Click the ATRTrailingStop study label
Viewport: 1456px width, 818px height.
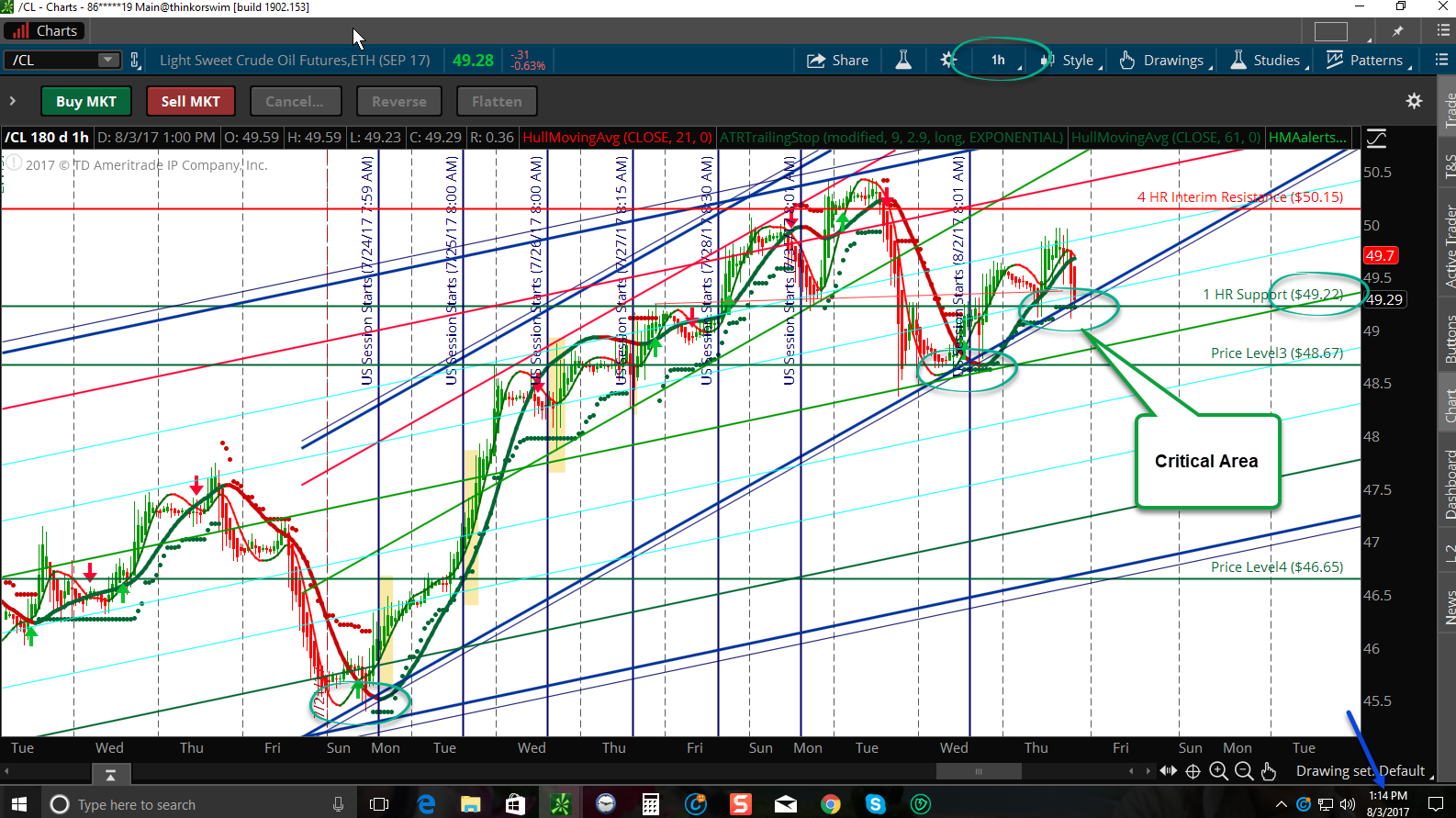(x=890, y=138)
